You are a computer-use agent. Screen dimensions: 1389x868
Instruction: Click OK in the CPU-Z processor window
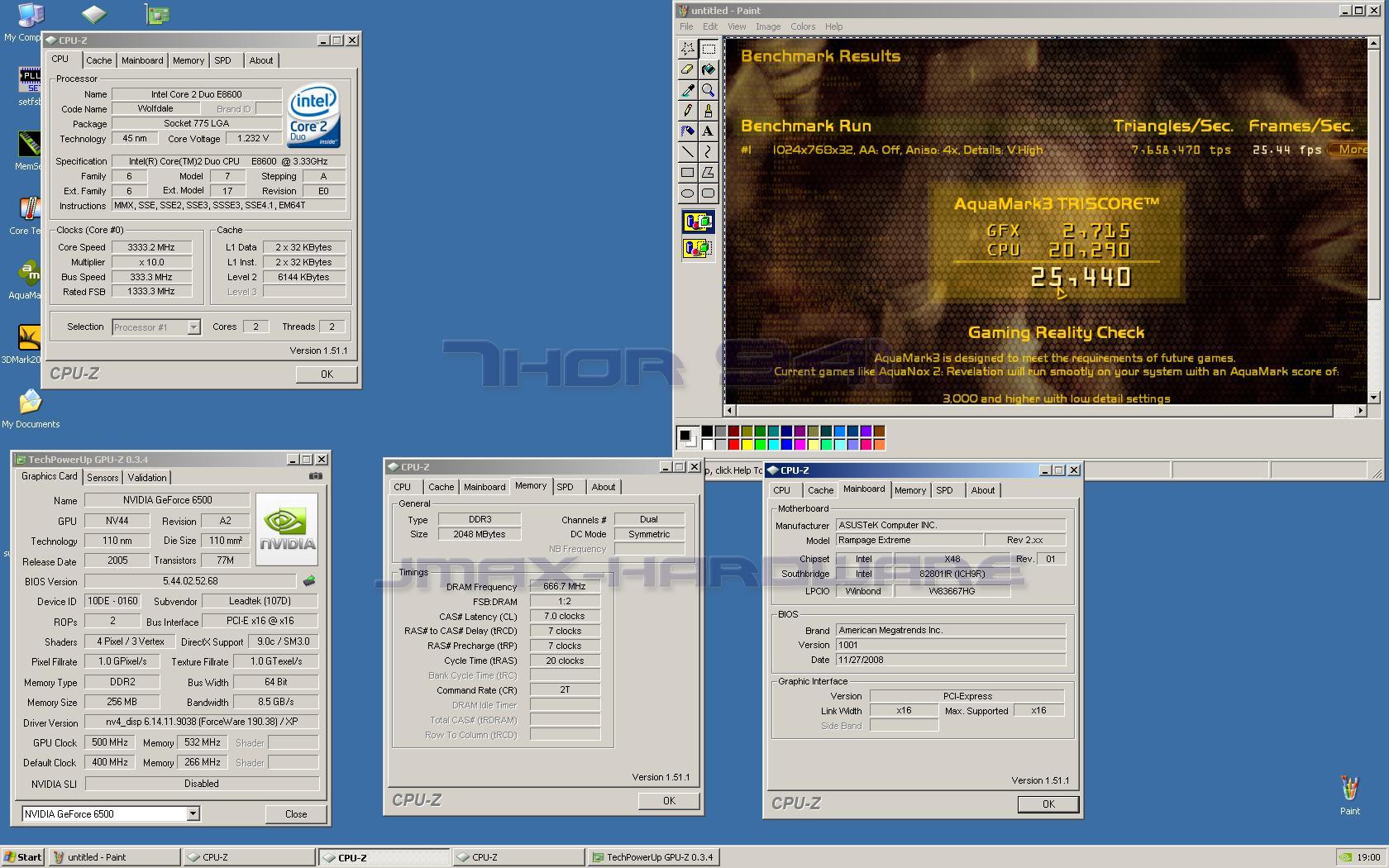click(x=327, y=374)
